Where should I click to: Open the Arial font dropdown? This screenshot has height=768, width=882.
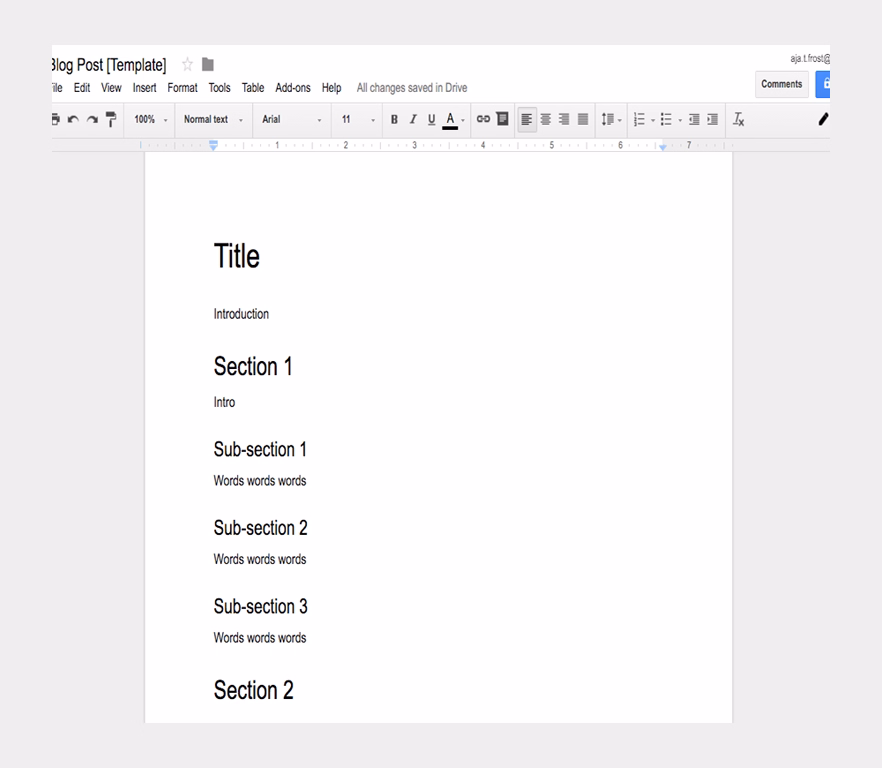291,119
